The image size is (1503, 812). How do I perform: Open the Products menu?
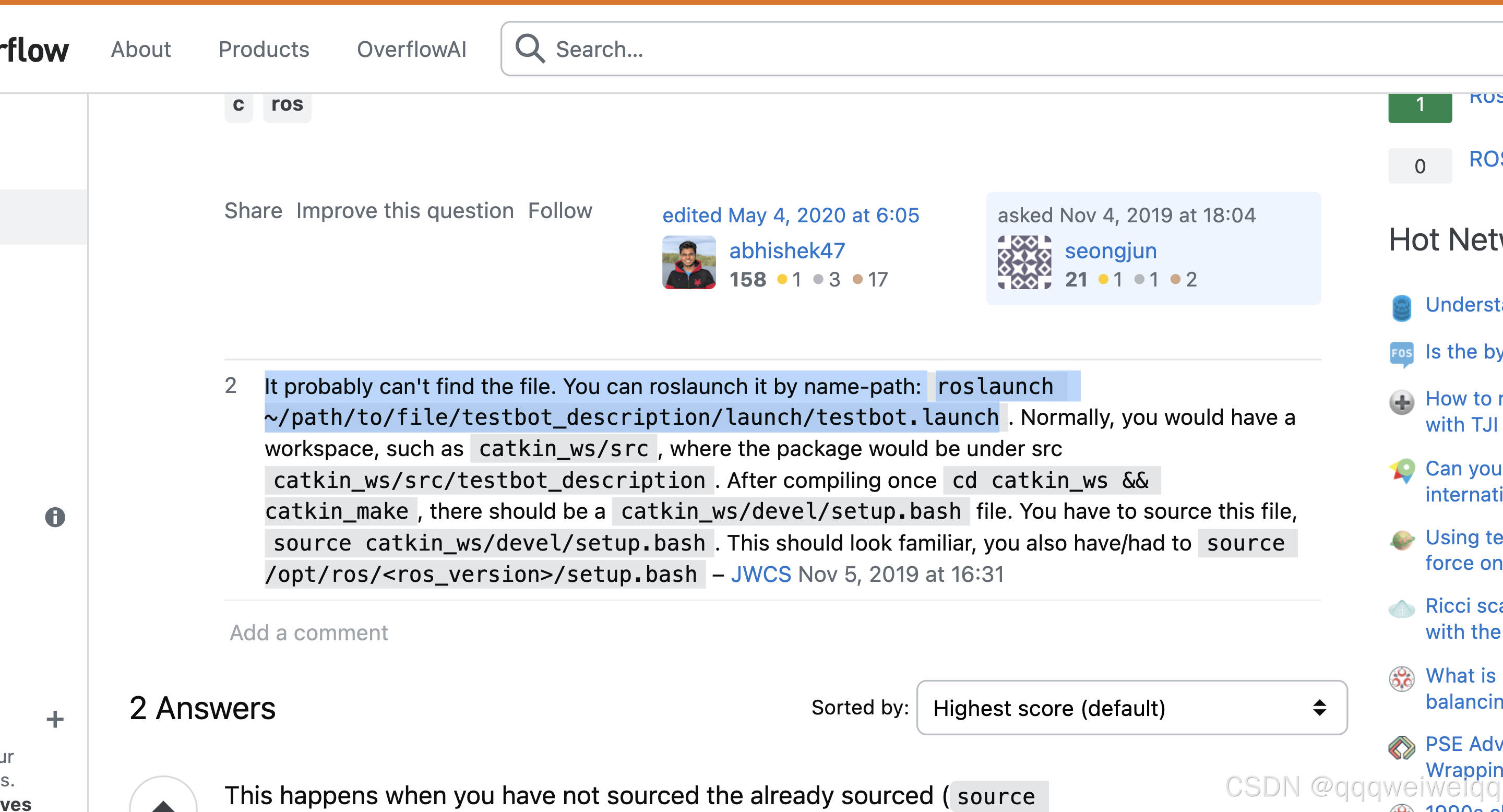pyautogui.click(x=264, y=49)
